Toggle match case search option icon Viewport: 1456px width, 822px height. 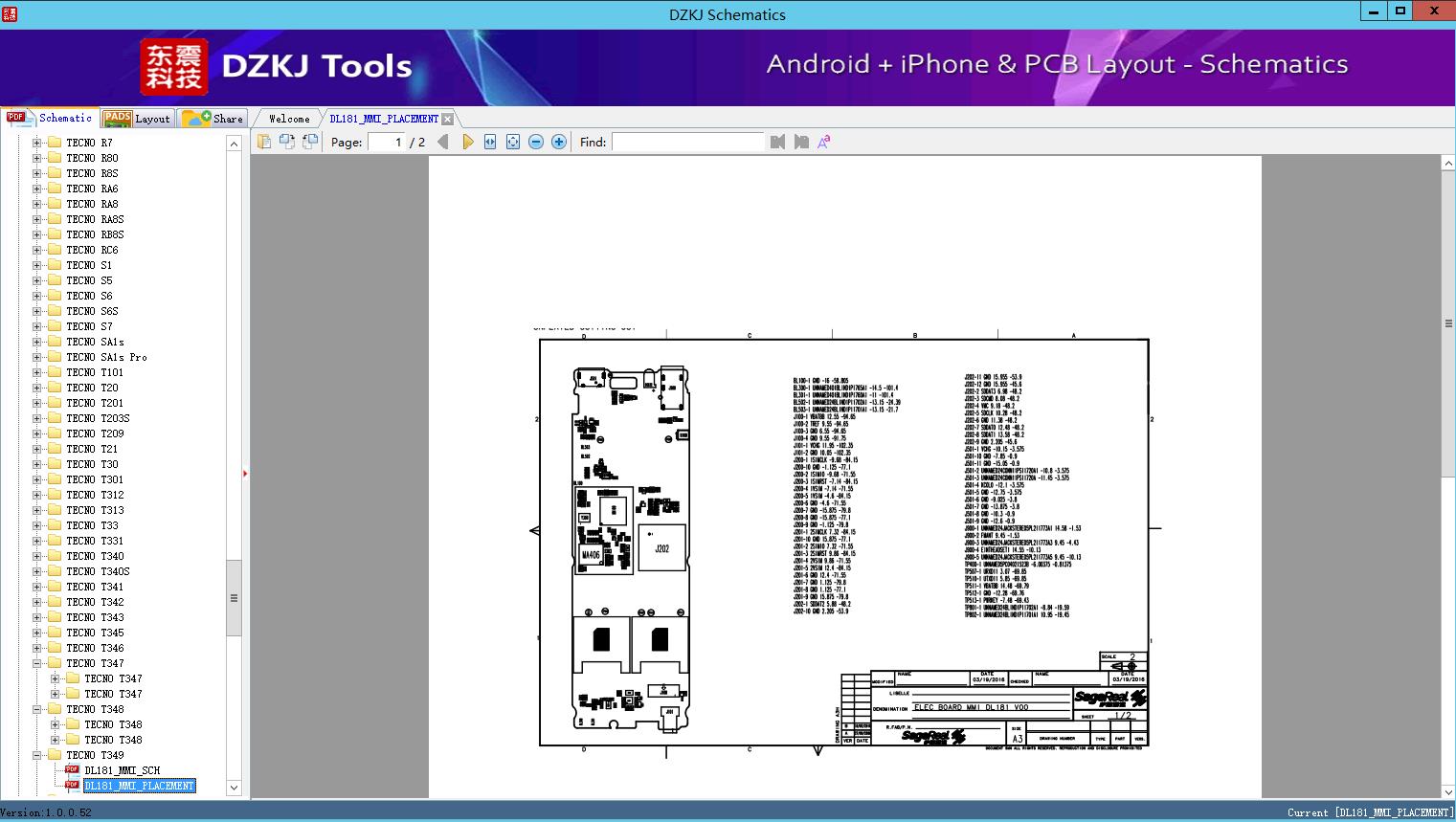(823, 142)
